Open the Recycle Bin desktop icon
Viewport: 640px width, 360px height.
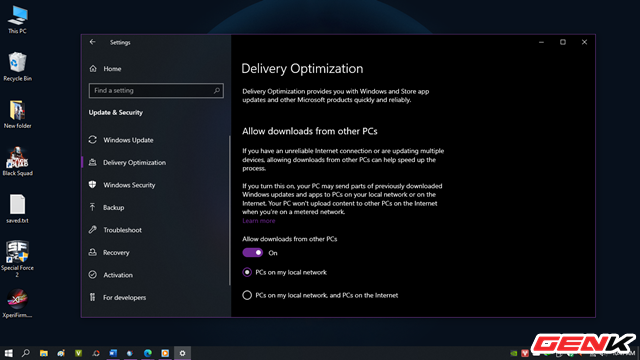(18, 67)
